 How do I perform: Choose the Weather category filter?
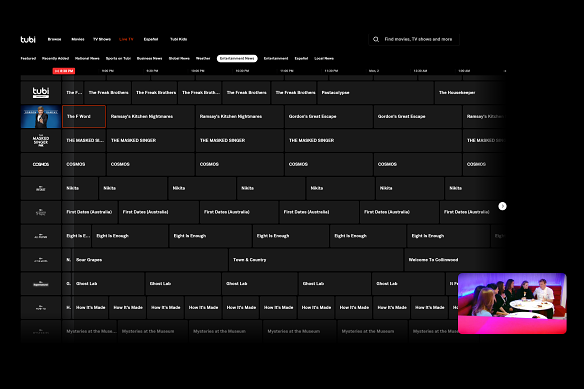(203, 58)
